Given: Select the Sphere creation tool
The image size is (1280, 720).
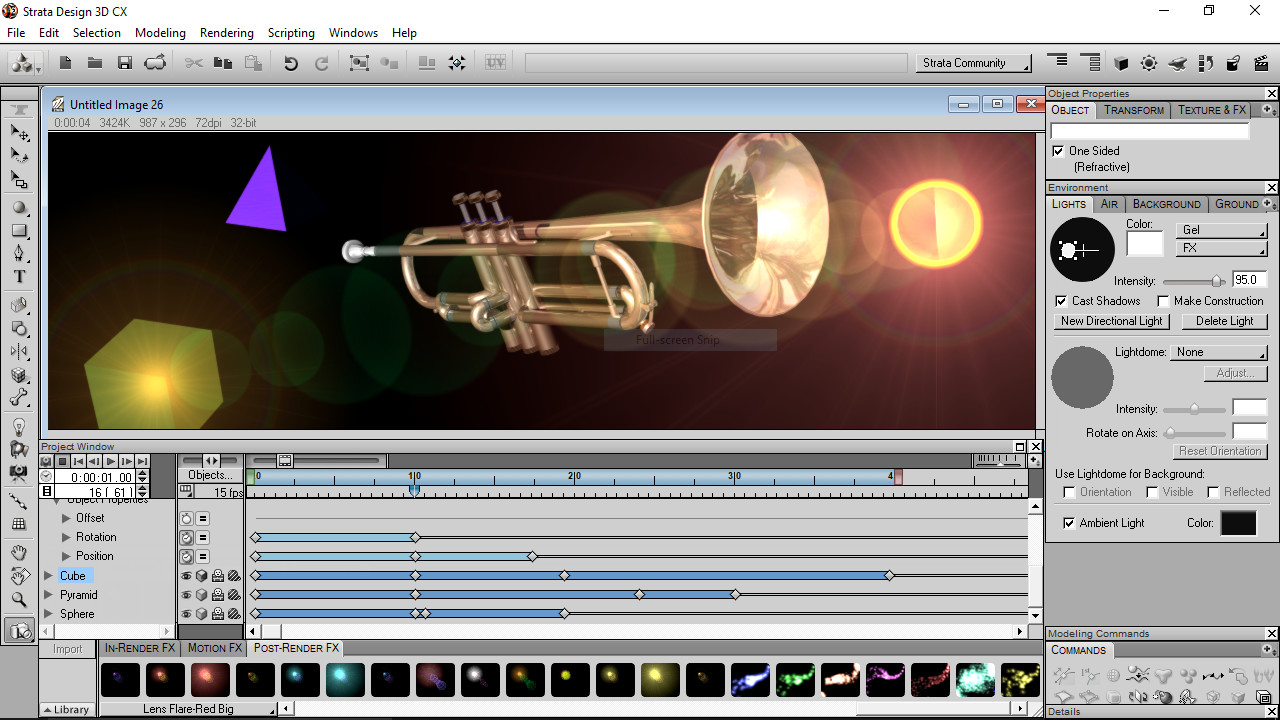Looking at the screenshot, I should point(18,207).
